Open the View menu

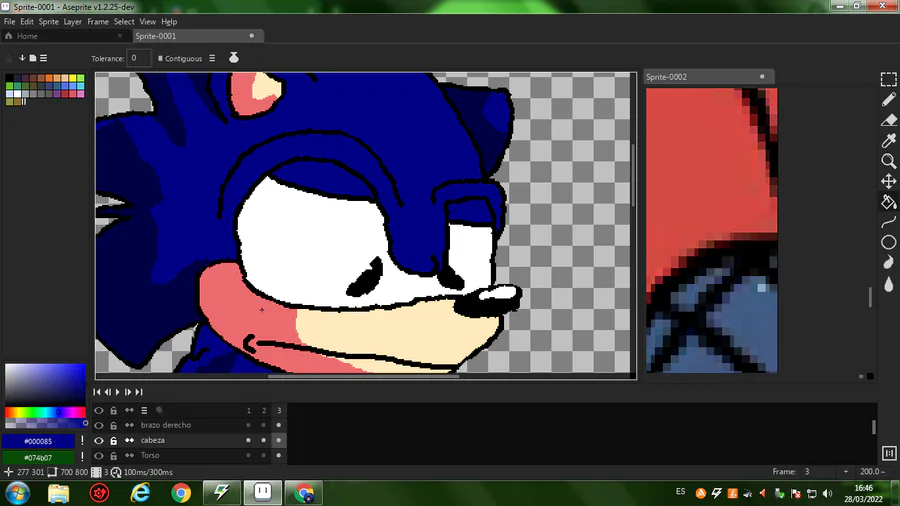tap(148, 22)
